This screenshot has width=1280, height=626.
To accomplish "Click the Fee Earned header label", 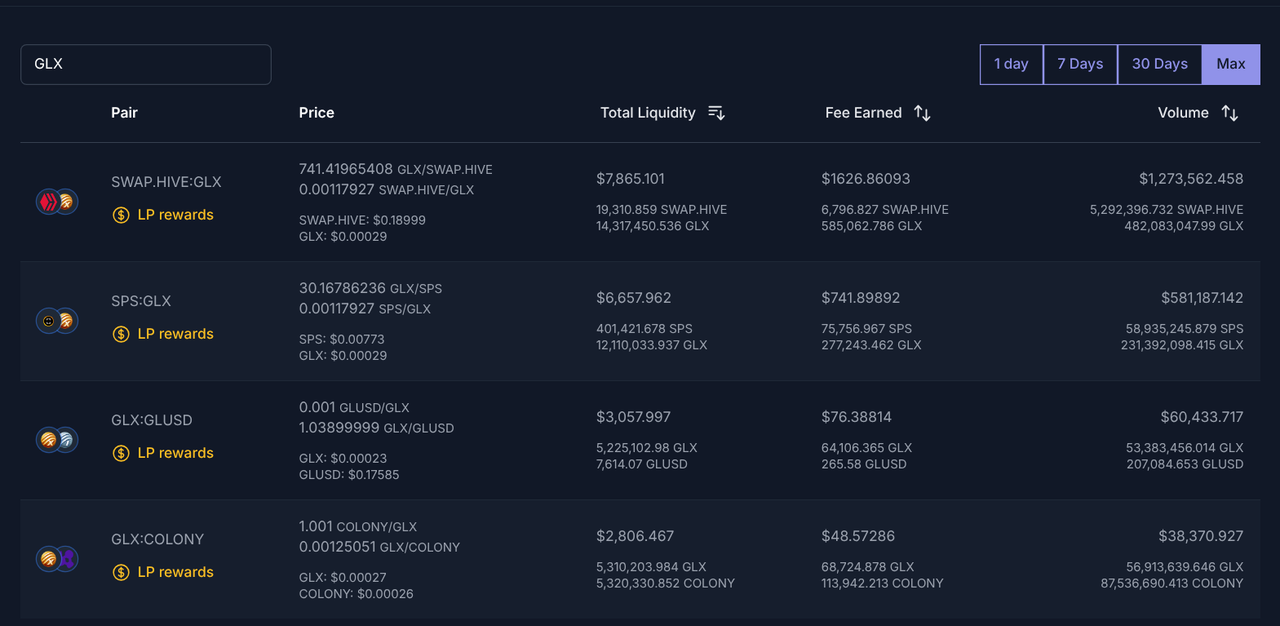I will point(863,113).
